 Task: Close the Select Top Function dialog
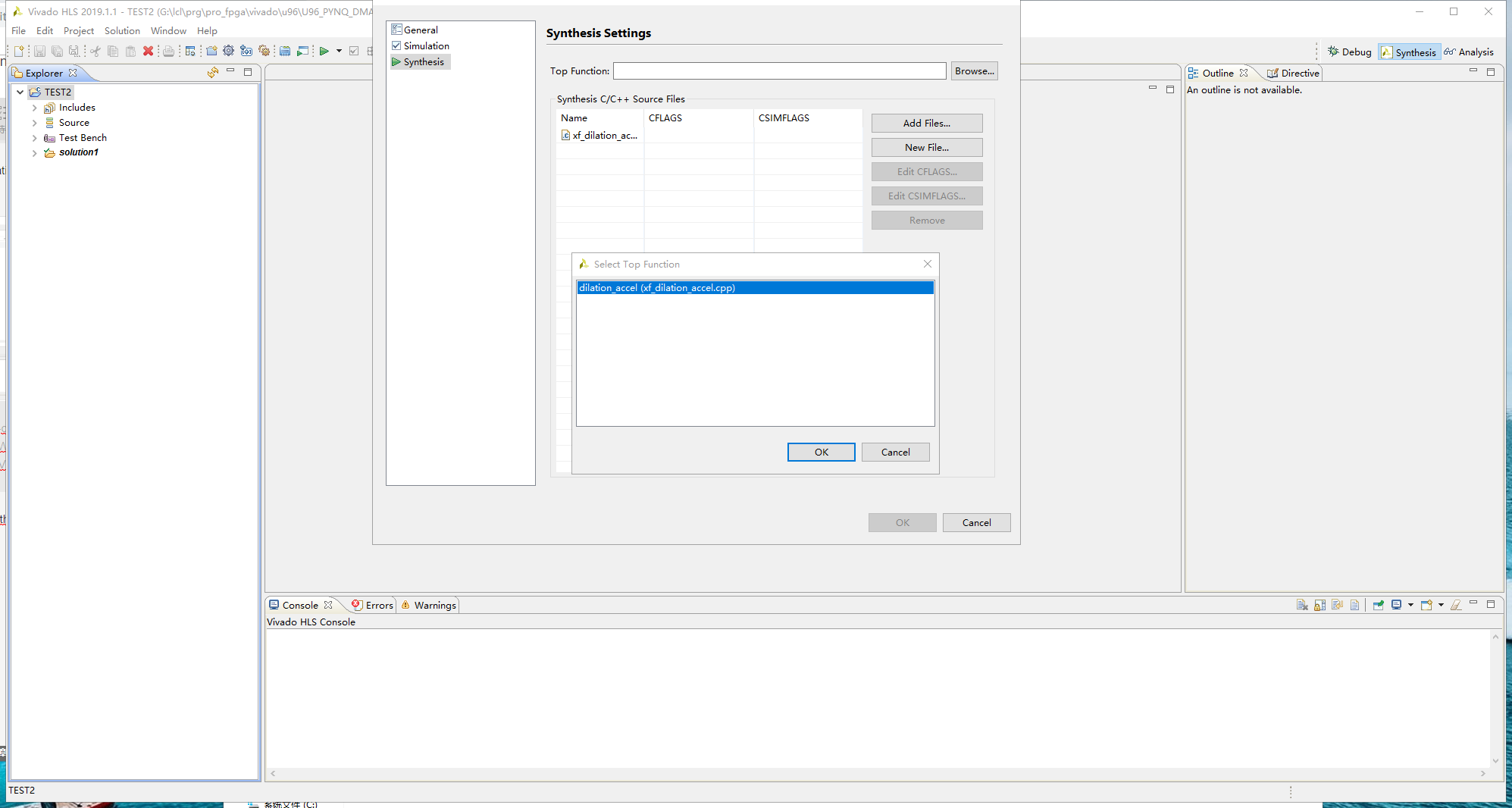[928, 264]
